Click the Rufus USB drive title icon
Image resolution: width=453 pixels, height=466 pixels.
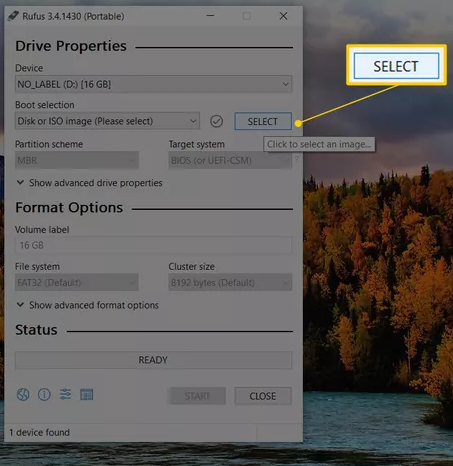click(13, 16)
